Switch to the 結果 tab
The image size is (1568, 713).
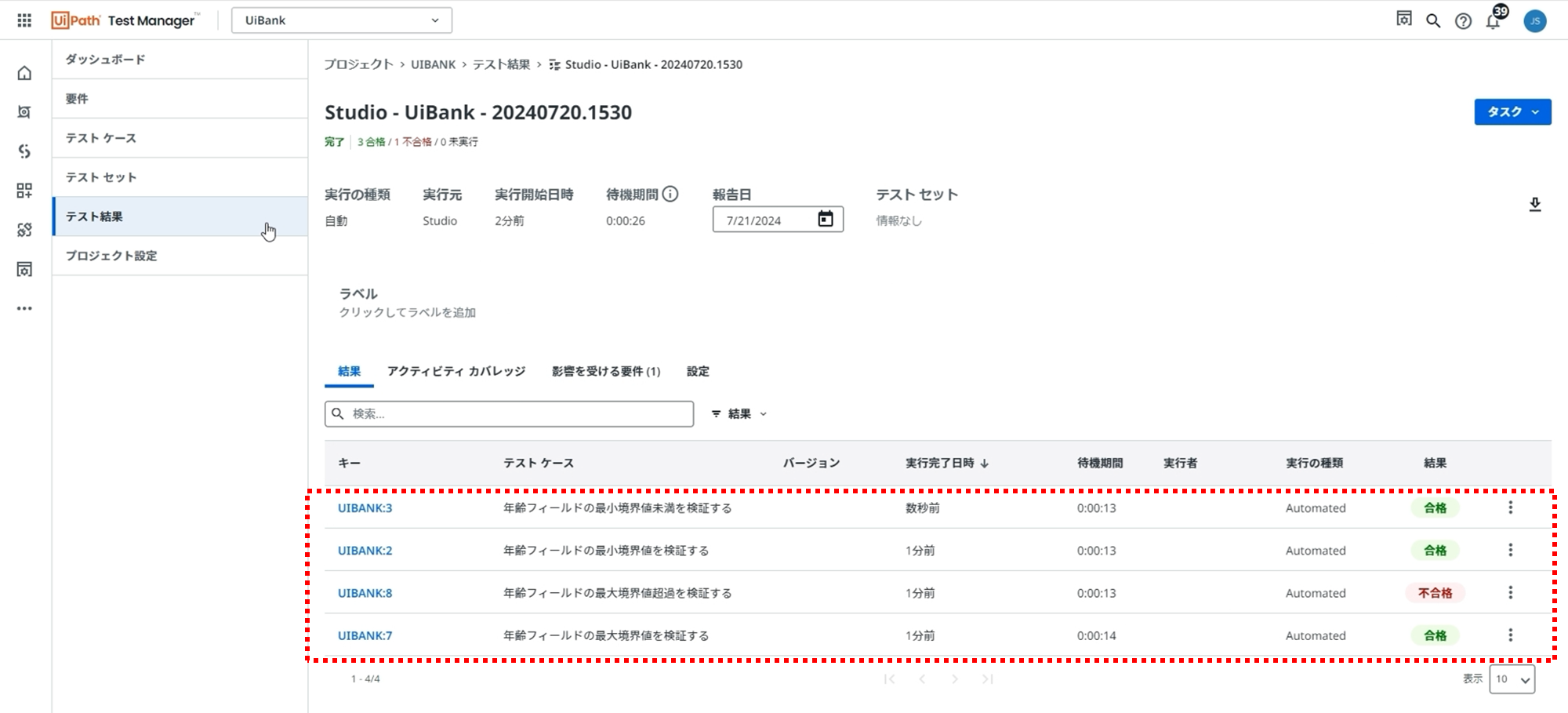(x=349, y=371)
